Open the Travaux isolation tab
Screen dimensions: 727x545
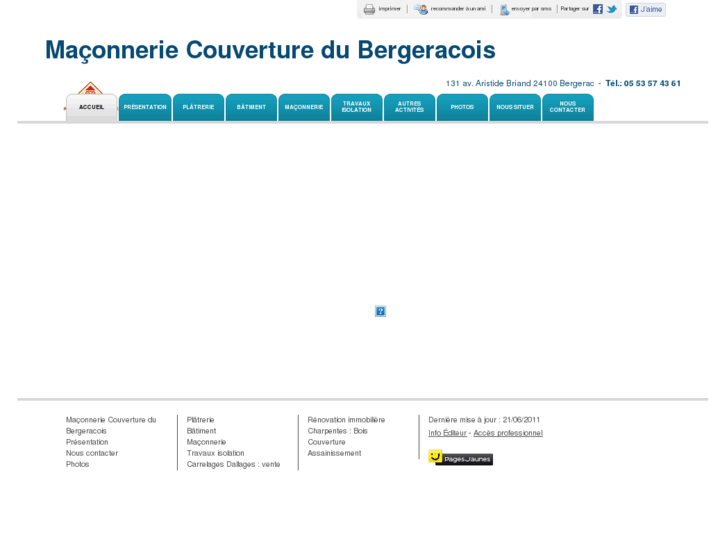[x=357, y=108]
